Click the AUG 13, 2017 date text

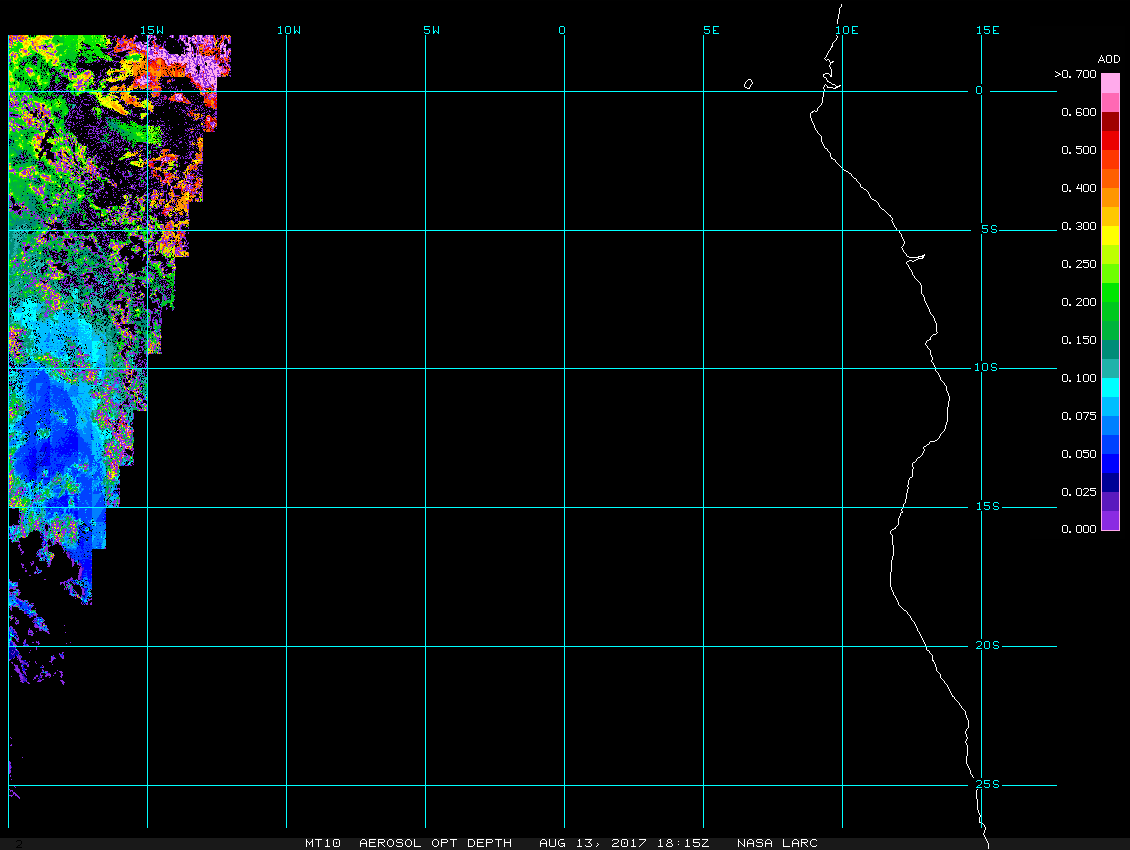coord(593,843)
